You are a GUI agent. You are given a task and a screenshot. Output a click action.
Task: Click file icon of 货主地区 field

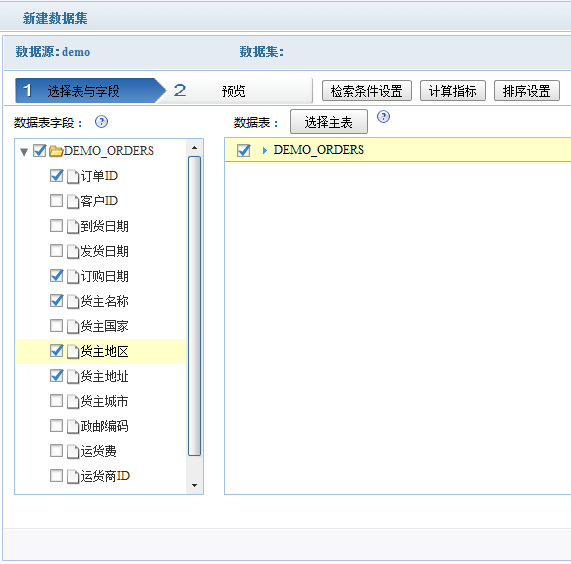73,352
